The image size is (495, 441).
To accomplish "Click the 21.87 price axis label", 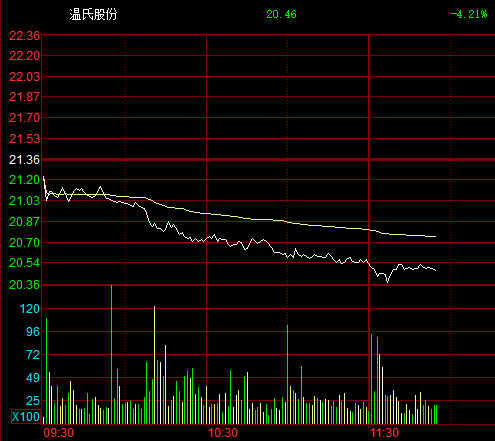I will pos(24,97).
